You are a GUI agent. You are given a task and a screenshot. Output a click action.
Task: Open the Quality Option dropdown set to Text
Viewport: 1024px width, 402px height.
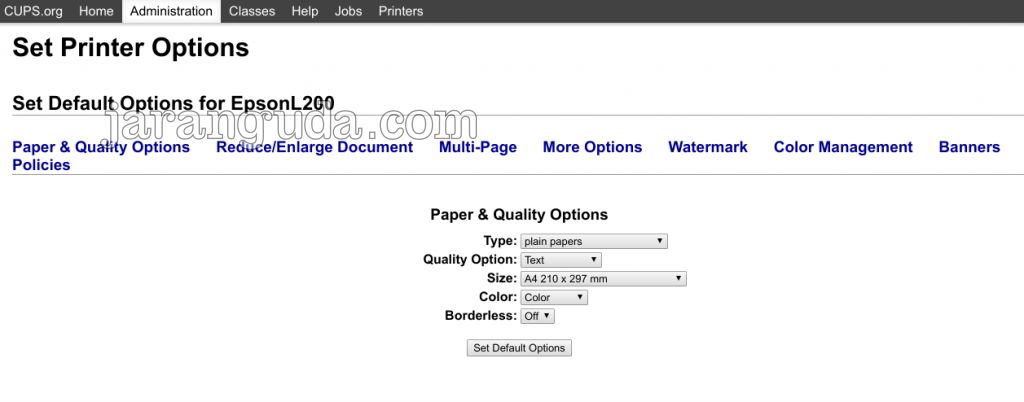pos(560,260)
